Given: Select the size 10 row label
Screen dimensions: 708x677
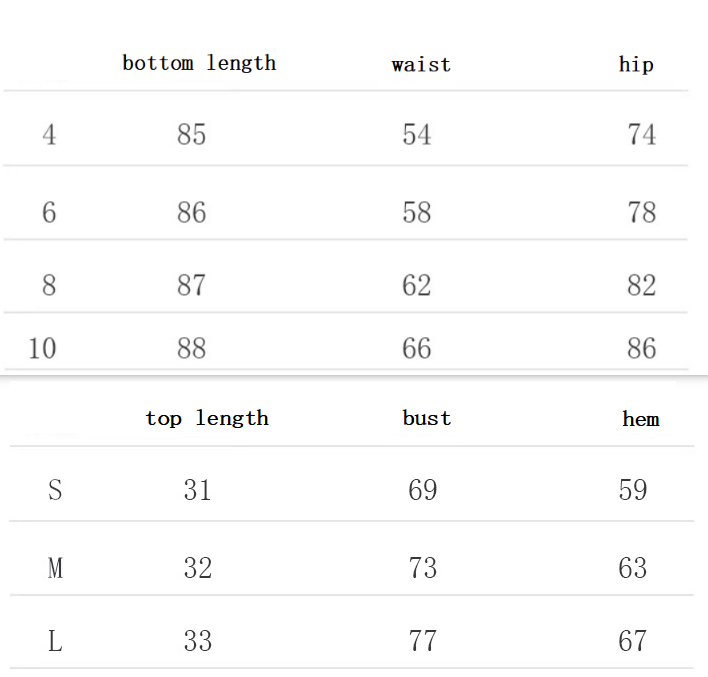Looking at the screenshot, I should (42, 348).
